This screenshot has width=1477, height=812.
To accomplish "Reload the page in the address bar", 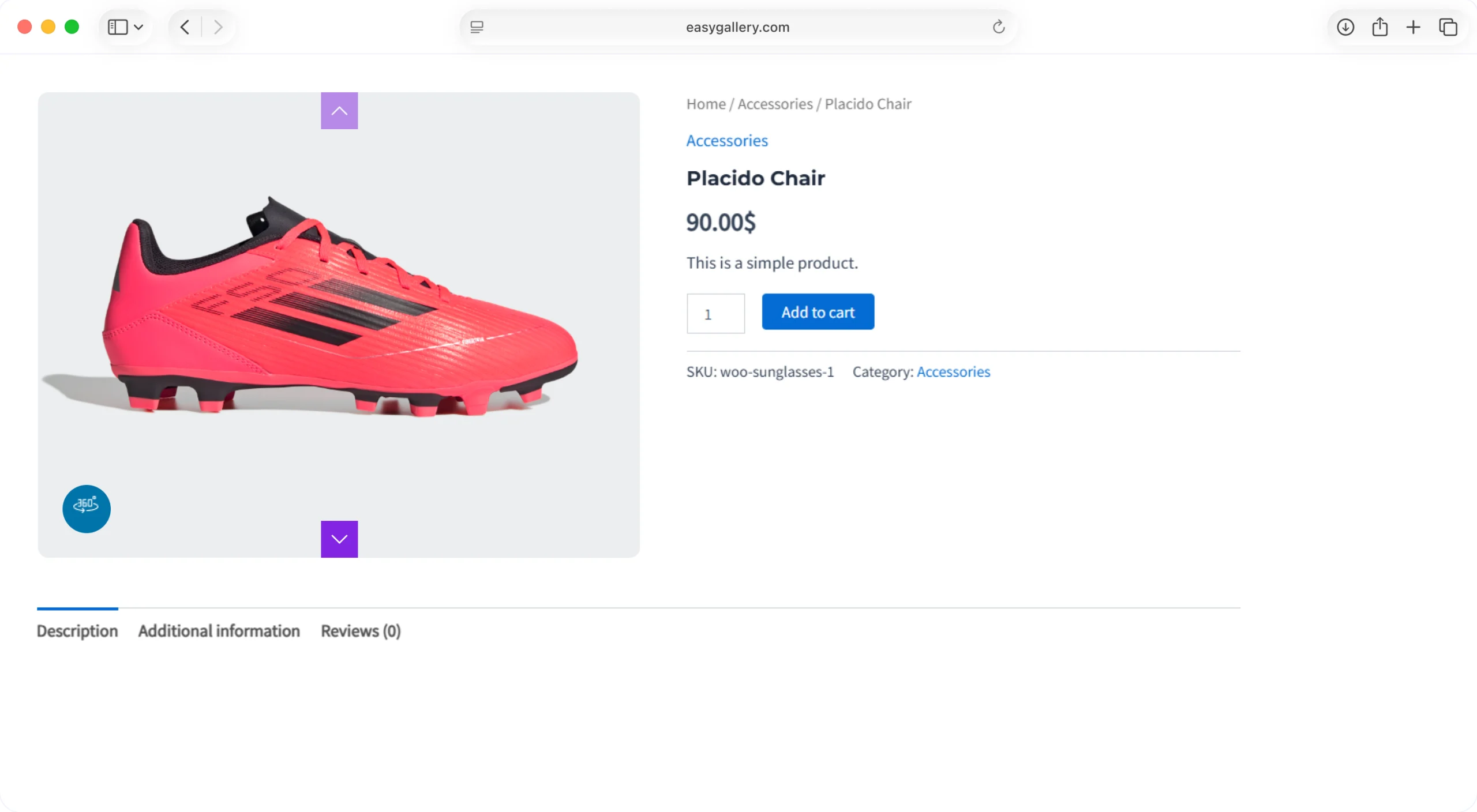I will point(999,27).
